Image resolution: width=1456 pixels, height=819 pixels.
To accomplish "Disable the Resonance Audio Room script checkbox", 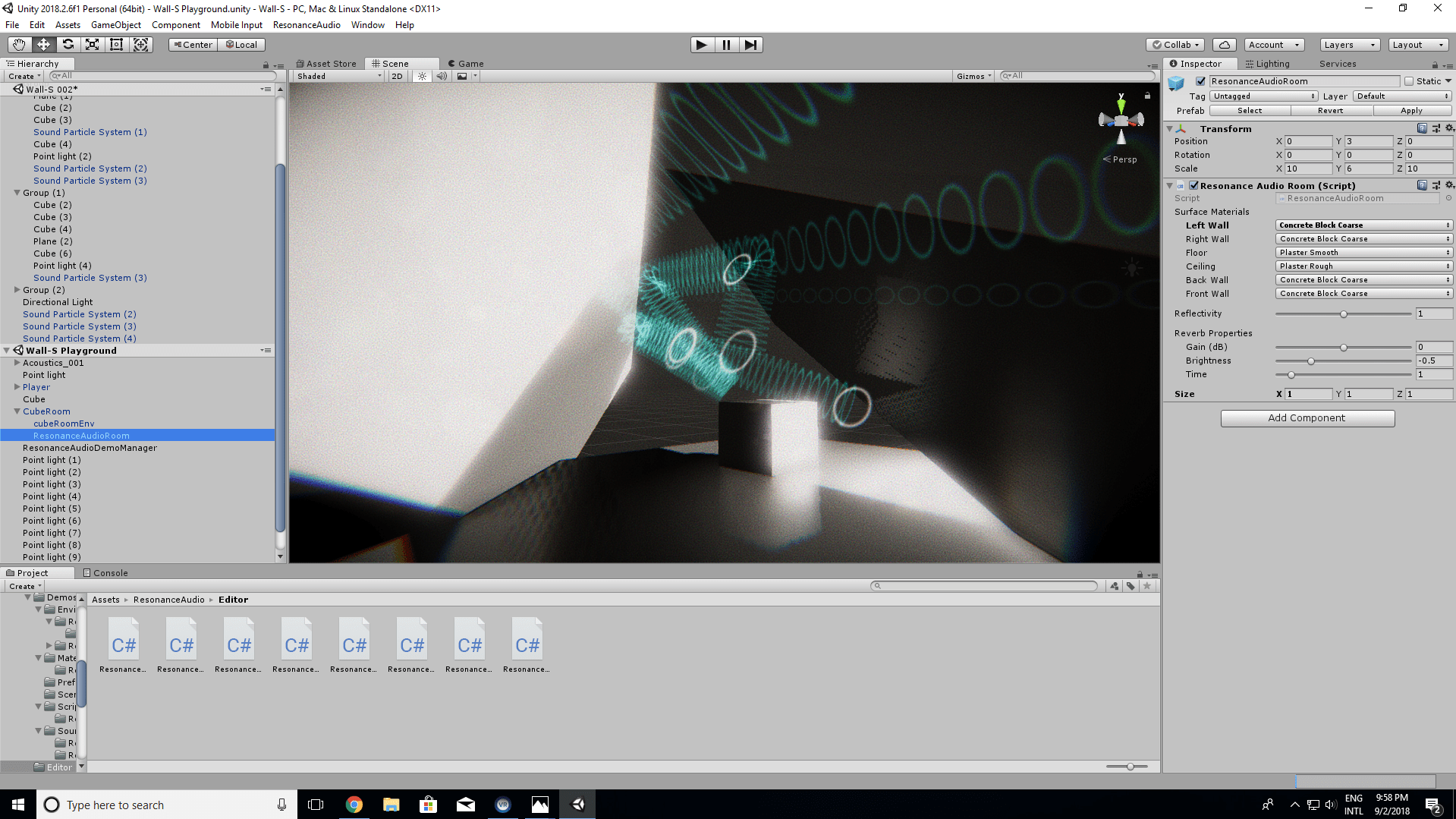I will pyautogui.click(x=1193, y=186).
